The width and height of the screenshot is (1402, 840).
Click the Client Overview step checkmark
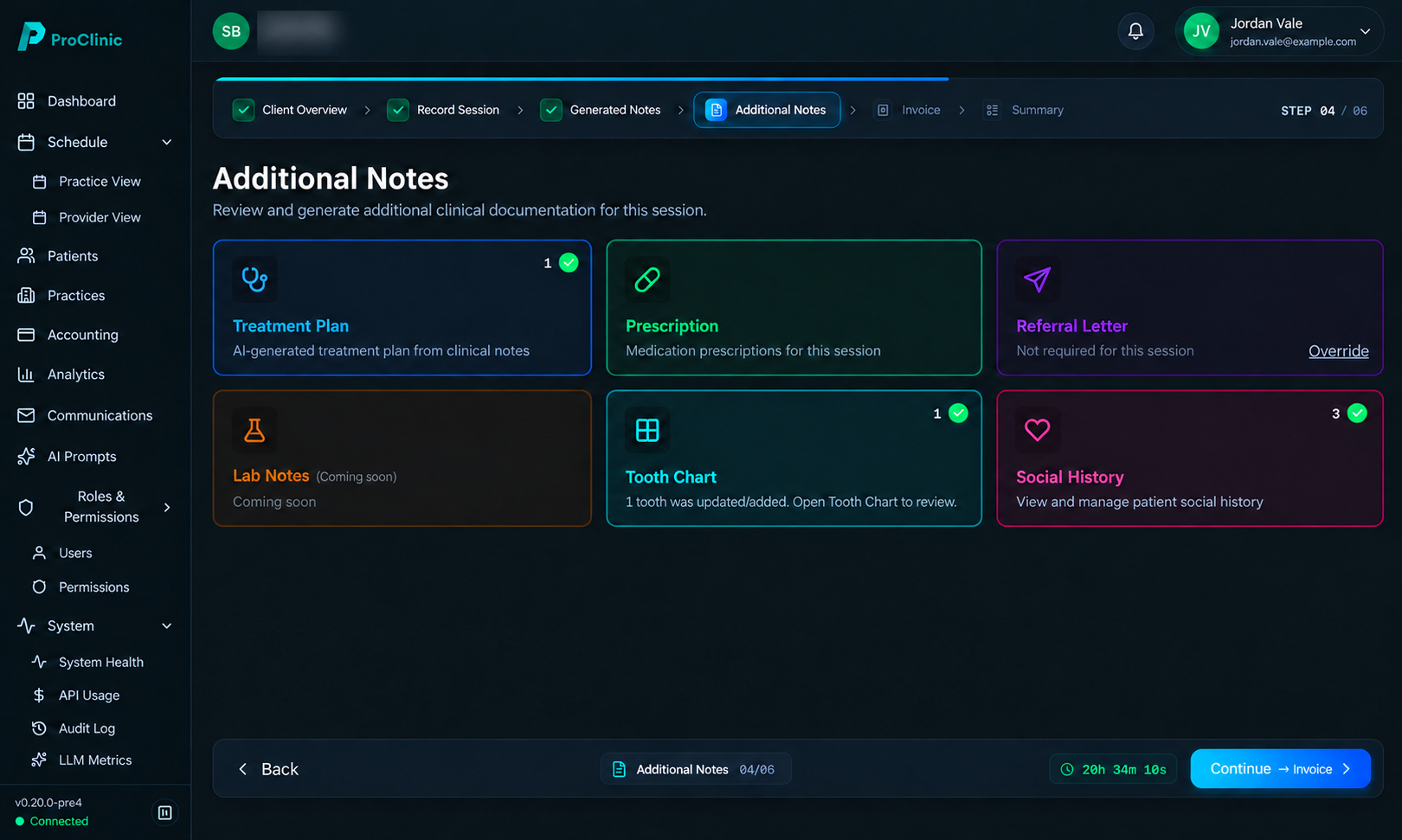coord(244,110)
